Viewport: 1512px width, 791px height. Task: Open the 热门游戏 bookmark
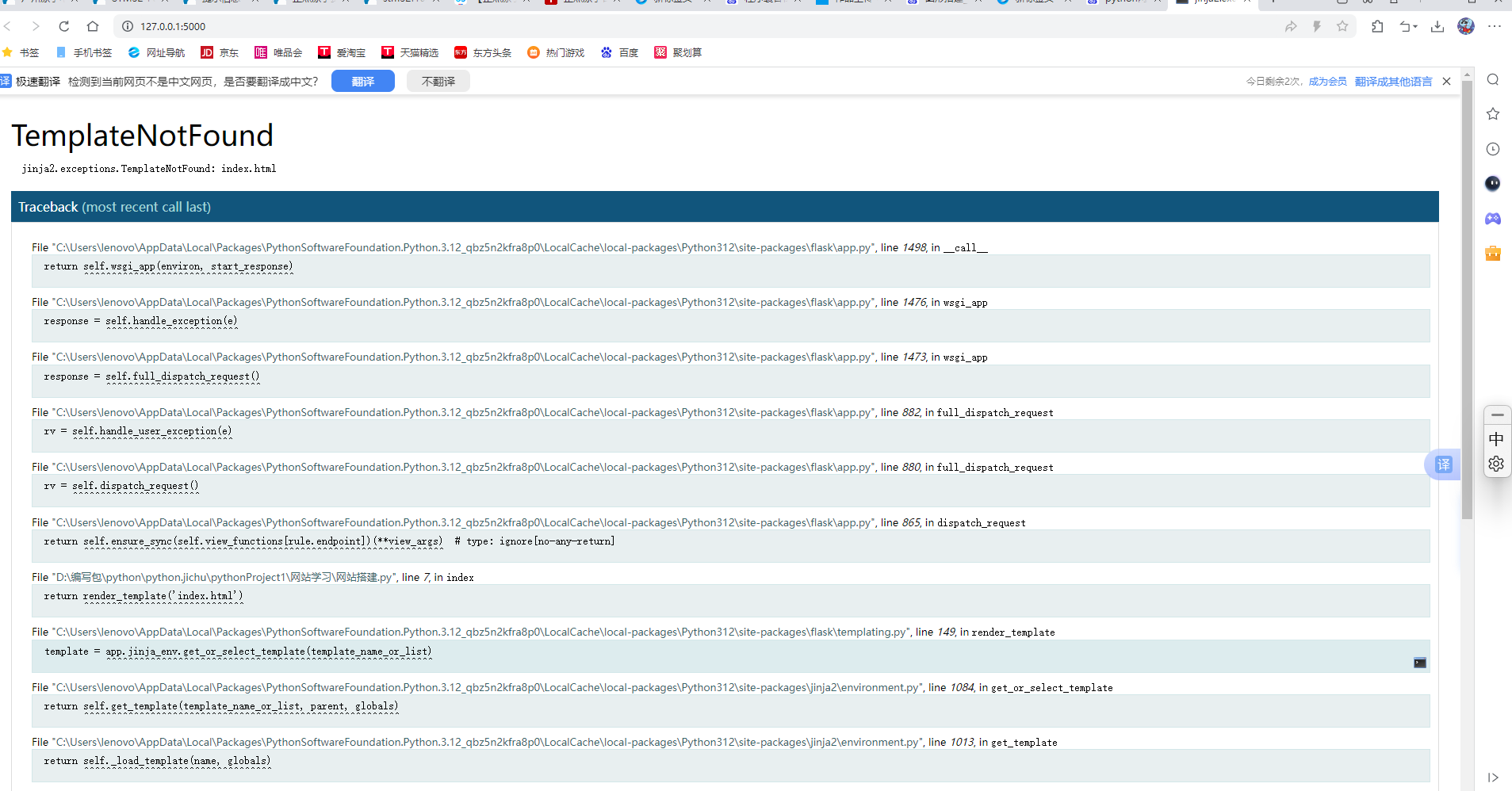pyautogui.click(x=556, y=52)
